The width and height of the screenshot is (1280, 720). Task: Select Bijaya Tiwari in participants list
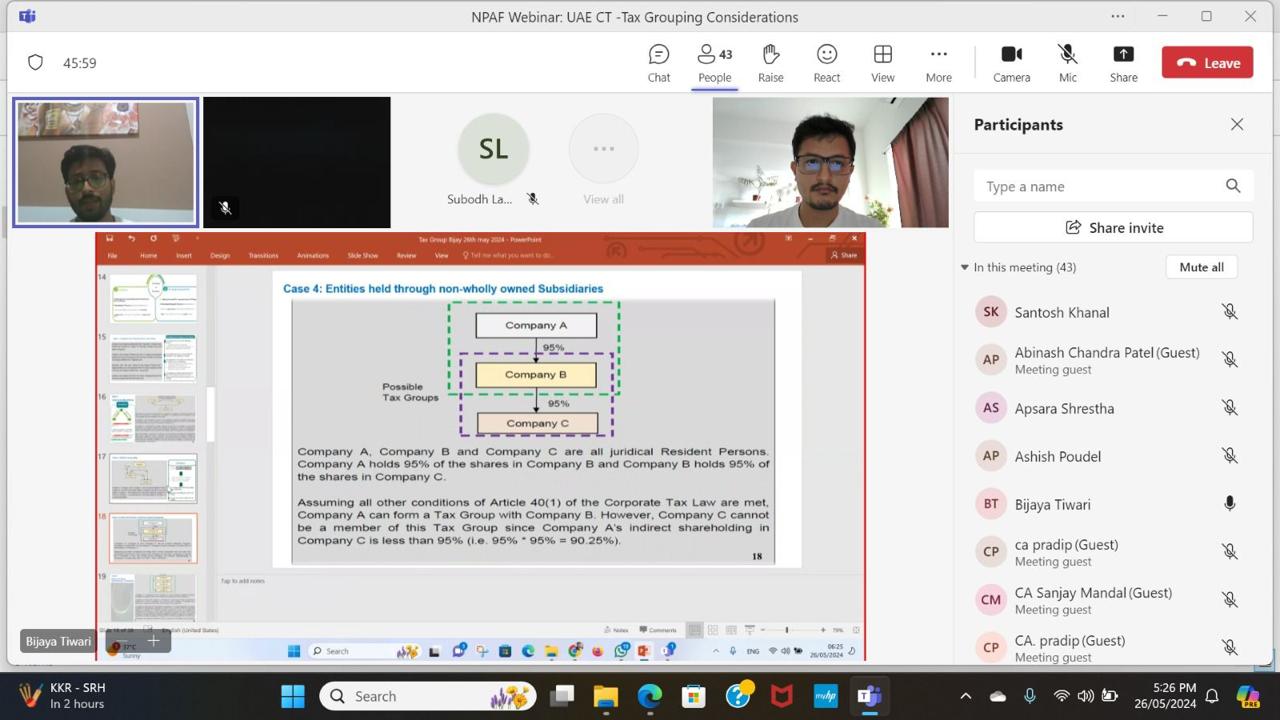coord(1052,504)
